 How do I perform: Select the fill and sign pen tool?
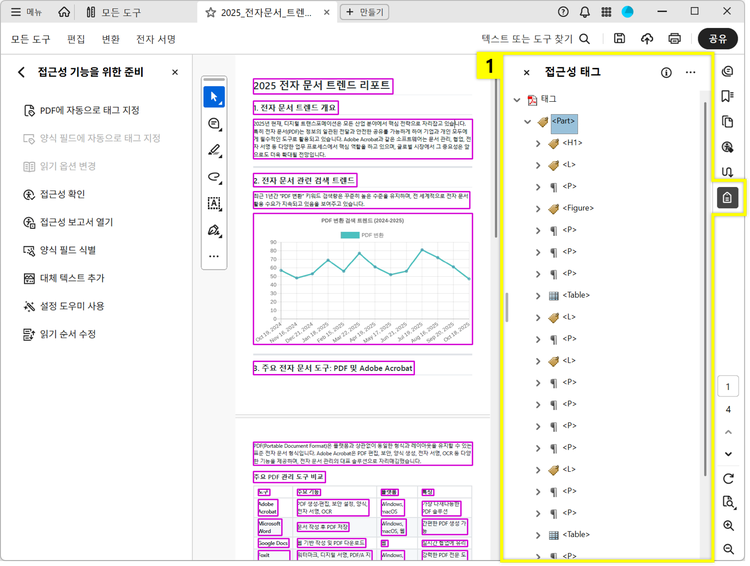coord(214,231)
